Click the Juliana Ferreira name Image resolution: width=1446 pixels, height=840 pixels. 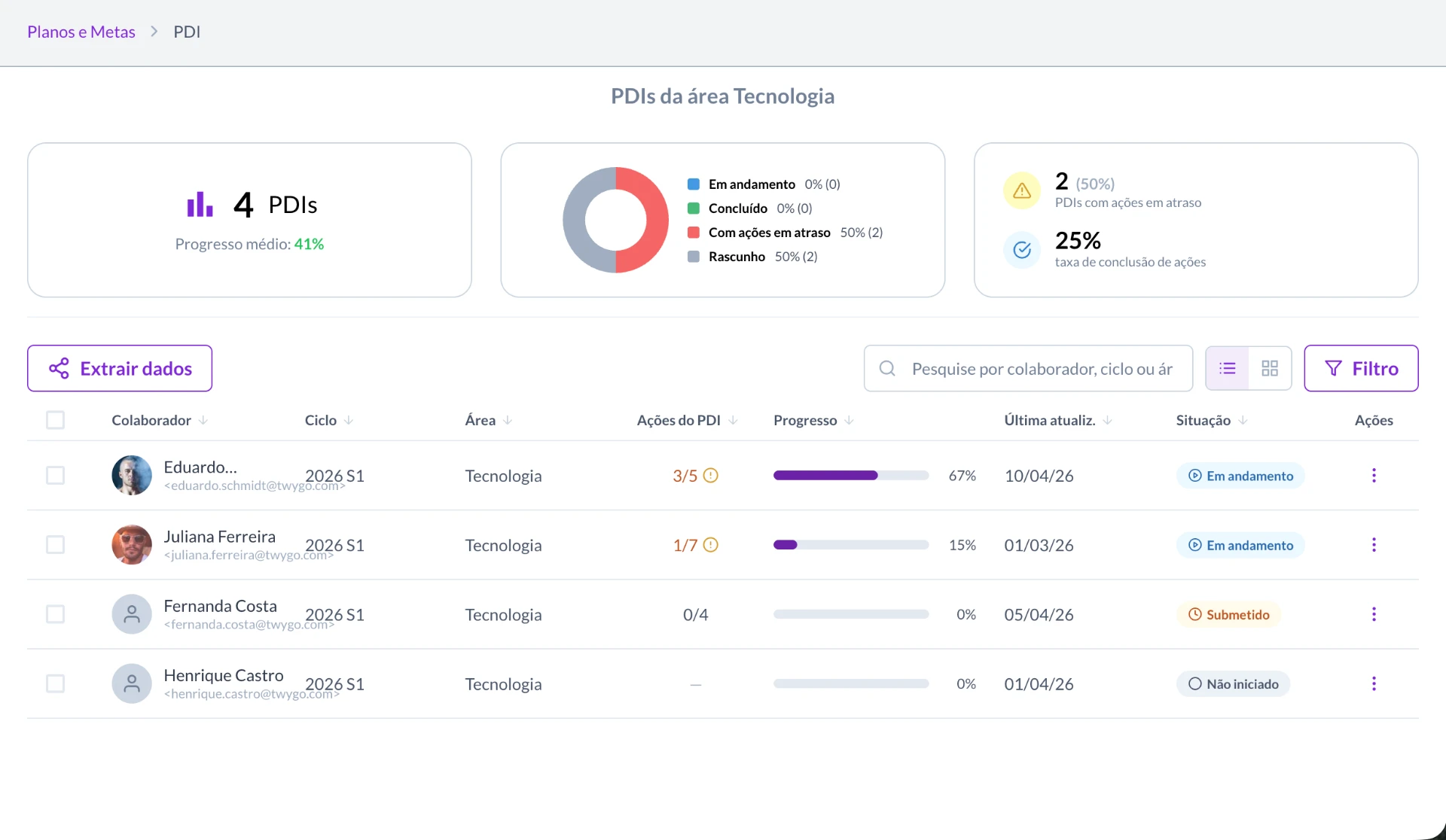[x=219, y=536]
